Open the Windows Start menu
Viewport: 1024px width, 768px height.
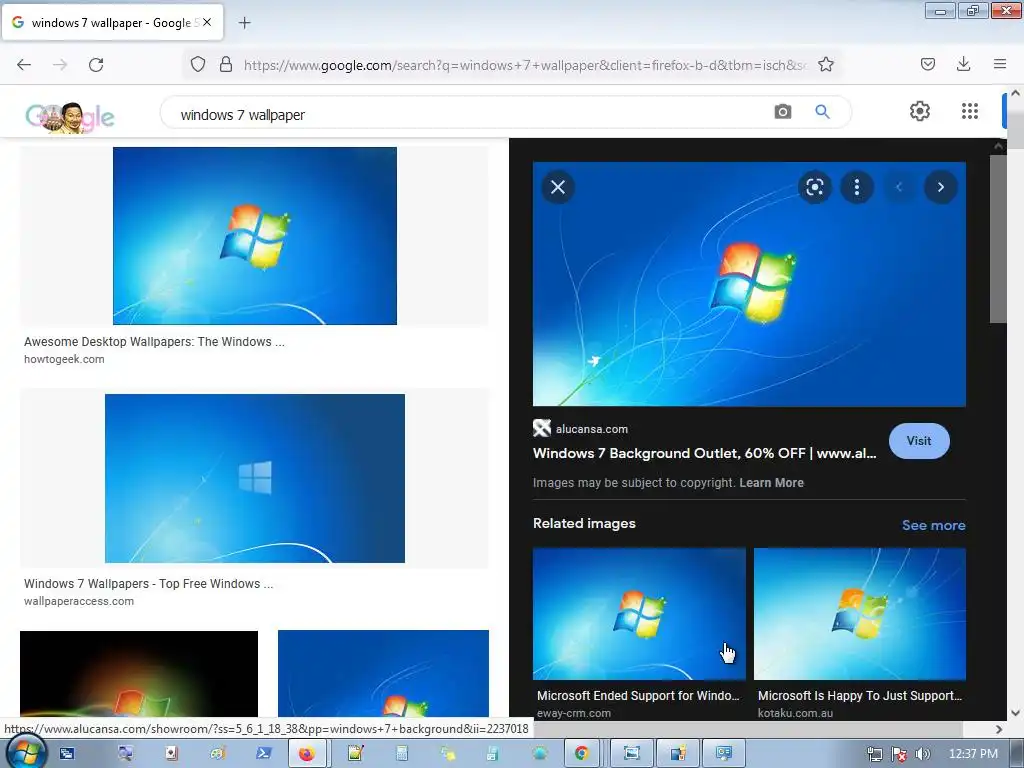(25, 752)
